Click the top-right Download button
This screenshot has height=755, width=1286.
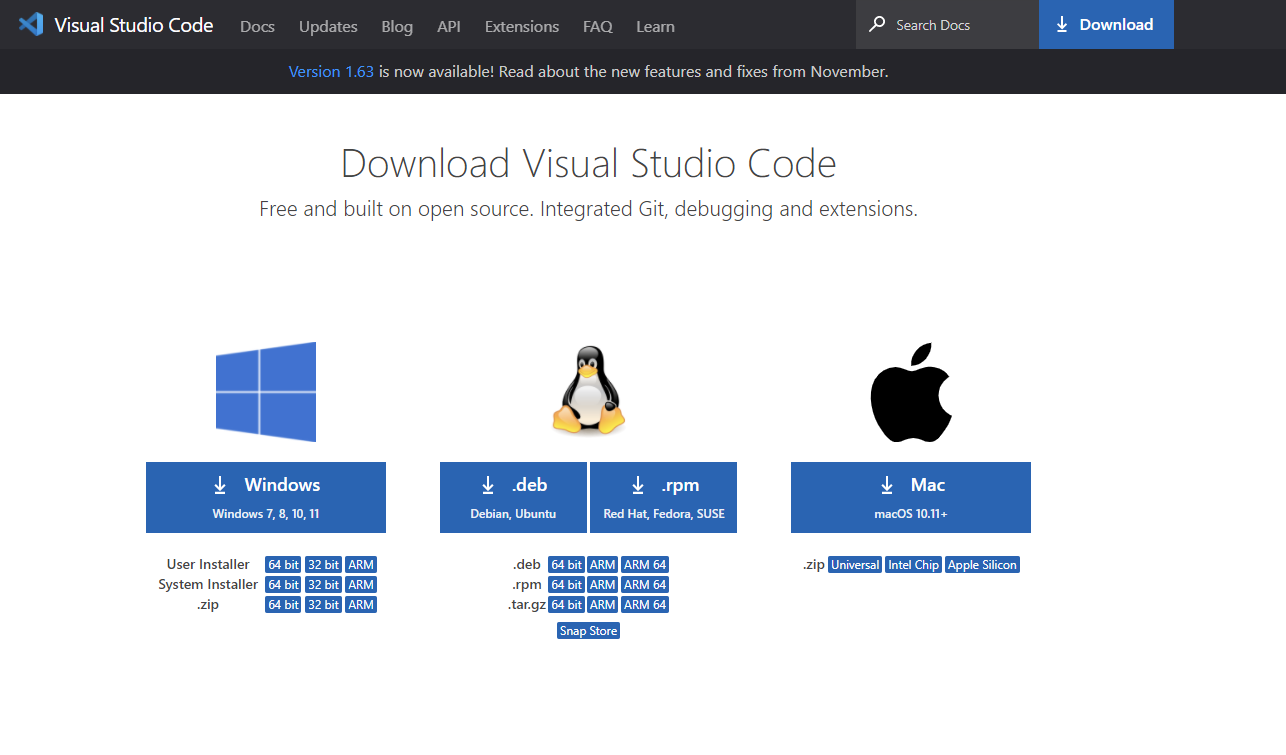point(1106,24)
